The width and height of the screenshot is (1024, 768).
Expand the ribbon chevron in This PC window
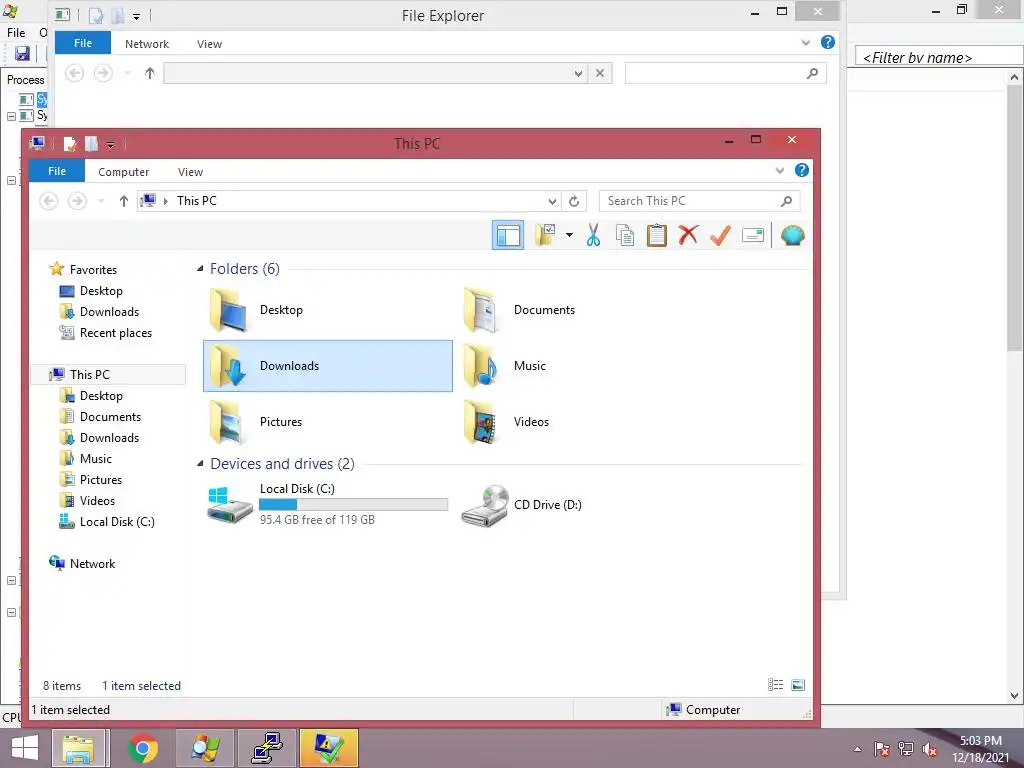point(780,170)
